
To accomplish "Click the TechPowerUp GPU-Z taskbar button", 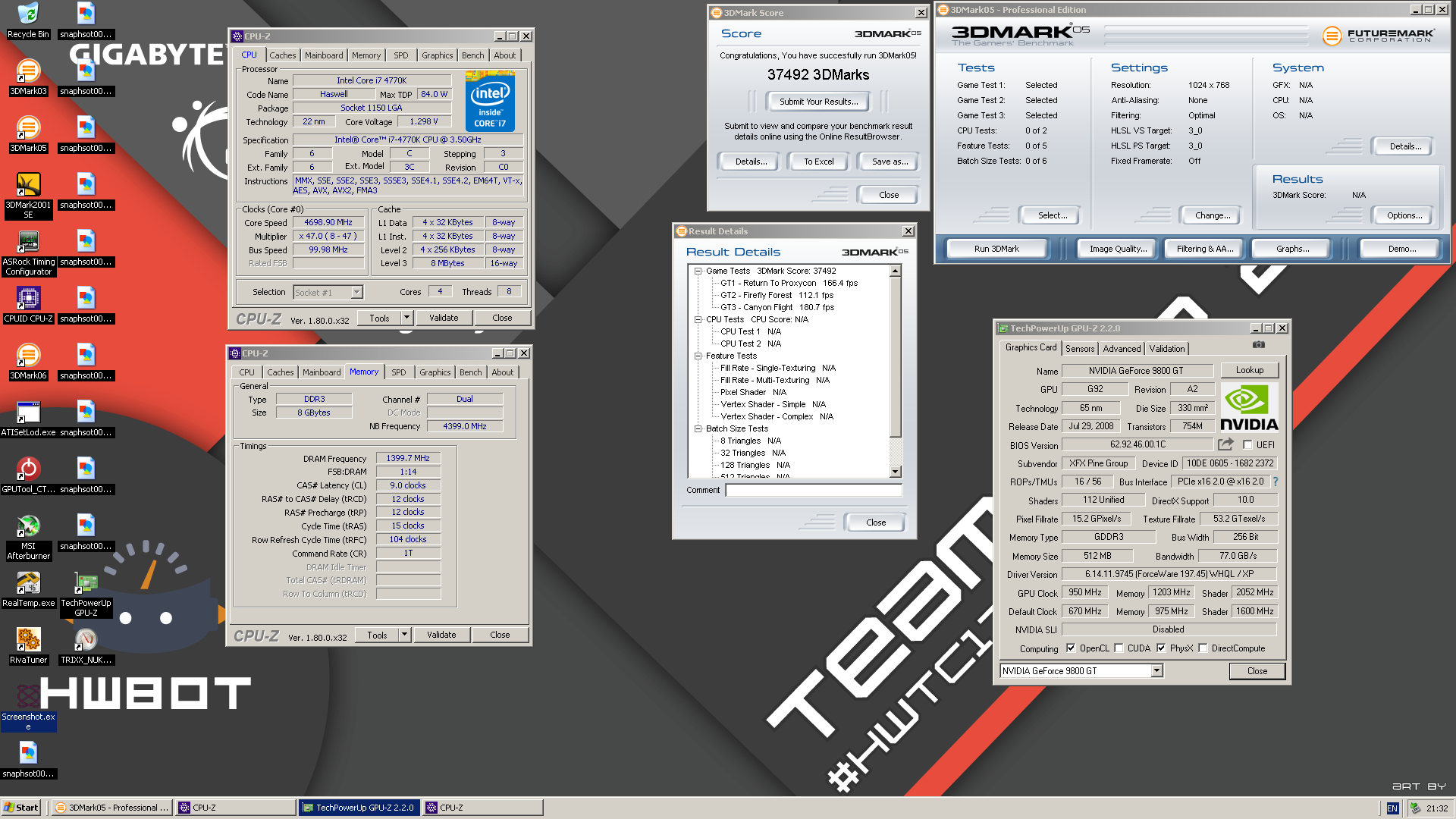I will (x=359, y=808).
